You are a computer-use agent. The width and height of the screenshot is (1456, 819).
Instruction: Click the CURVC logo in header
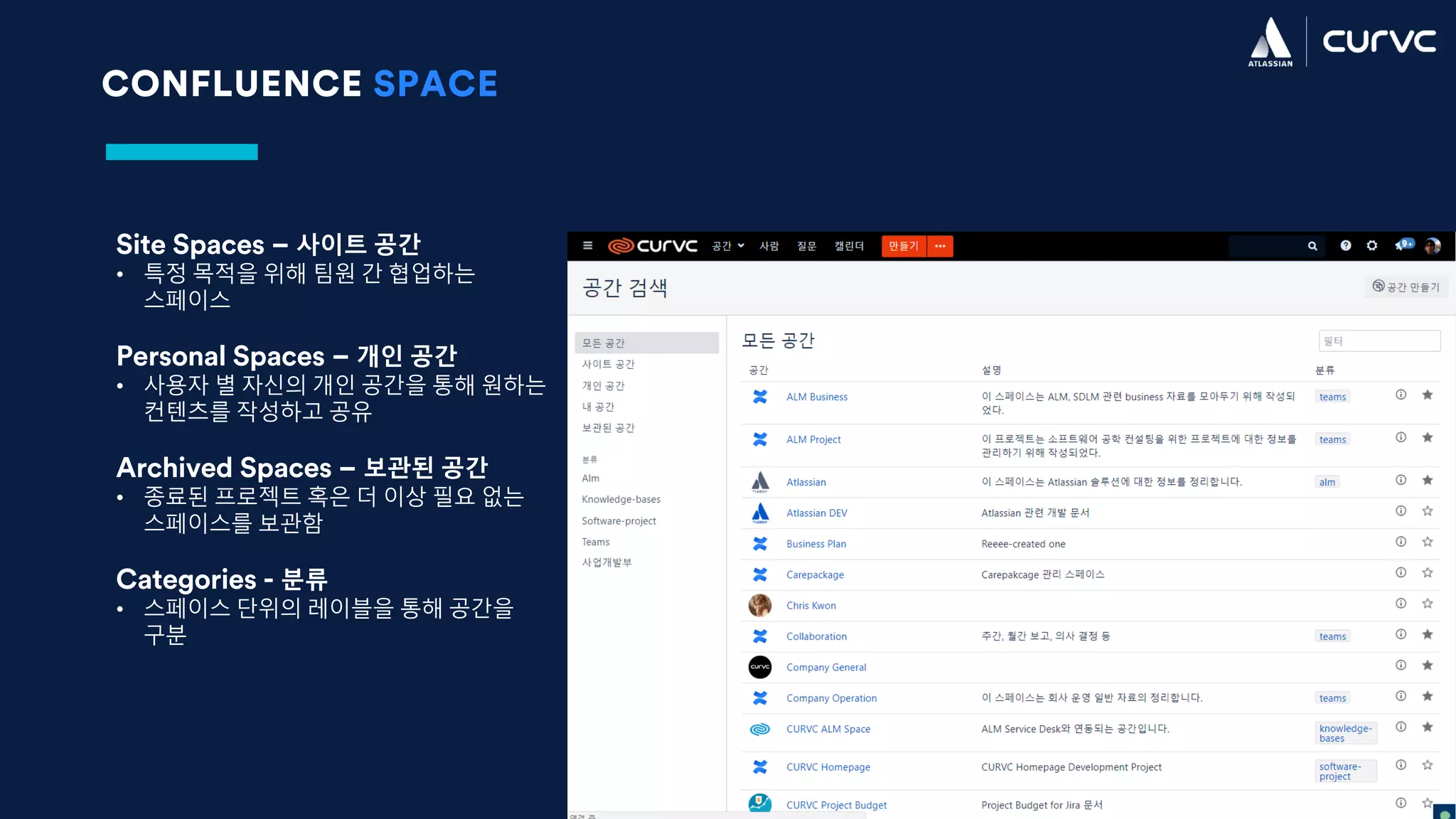tap(653, 245)
